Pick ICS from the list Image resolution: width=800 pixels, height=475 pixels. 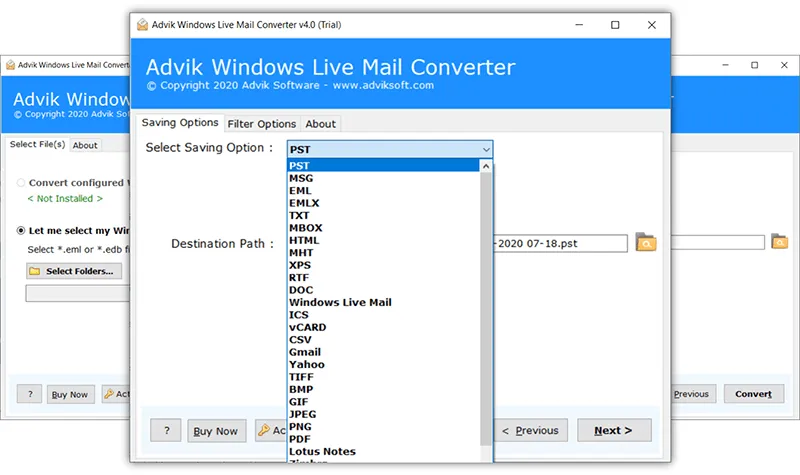[x=383, y=315]
